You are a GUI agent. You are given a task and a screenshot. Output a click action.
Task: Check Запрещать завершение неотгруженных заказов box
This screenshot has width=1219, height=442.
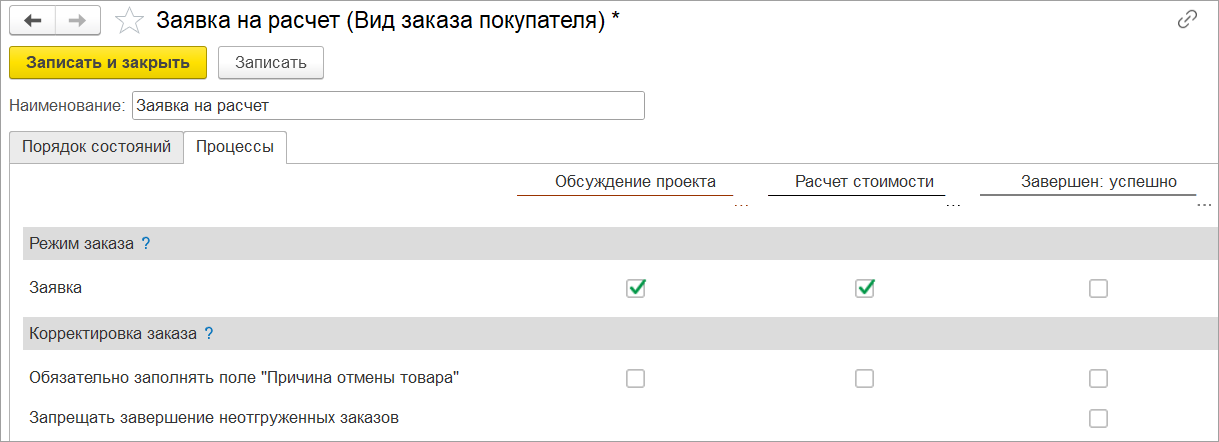(x=1098, y=418)
